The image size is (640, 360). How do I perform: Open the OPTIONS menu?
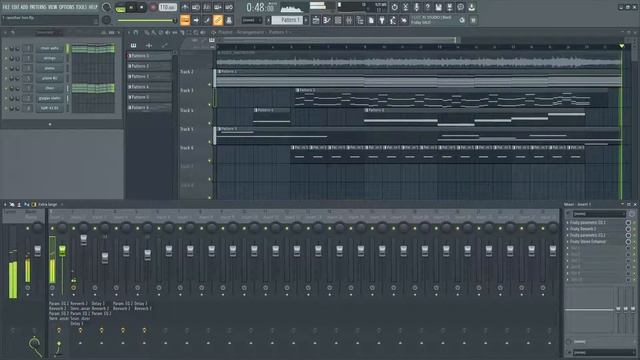[x=67, y=7]
